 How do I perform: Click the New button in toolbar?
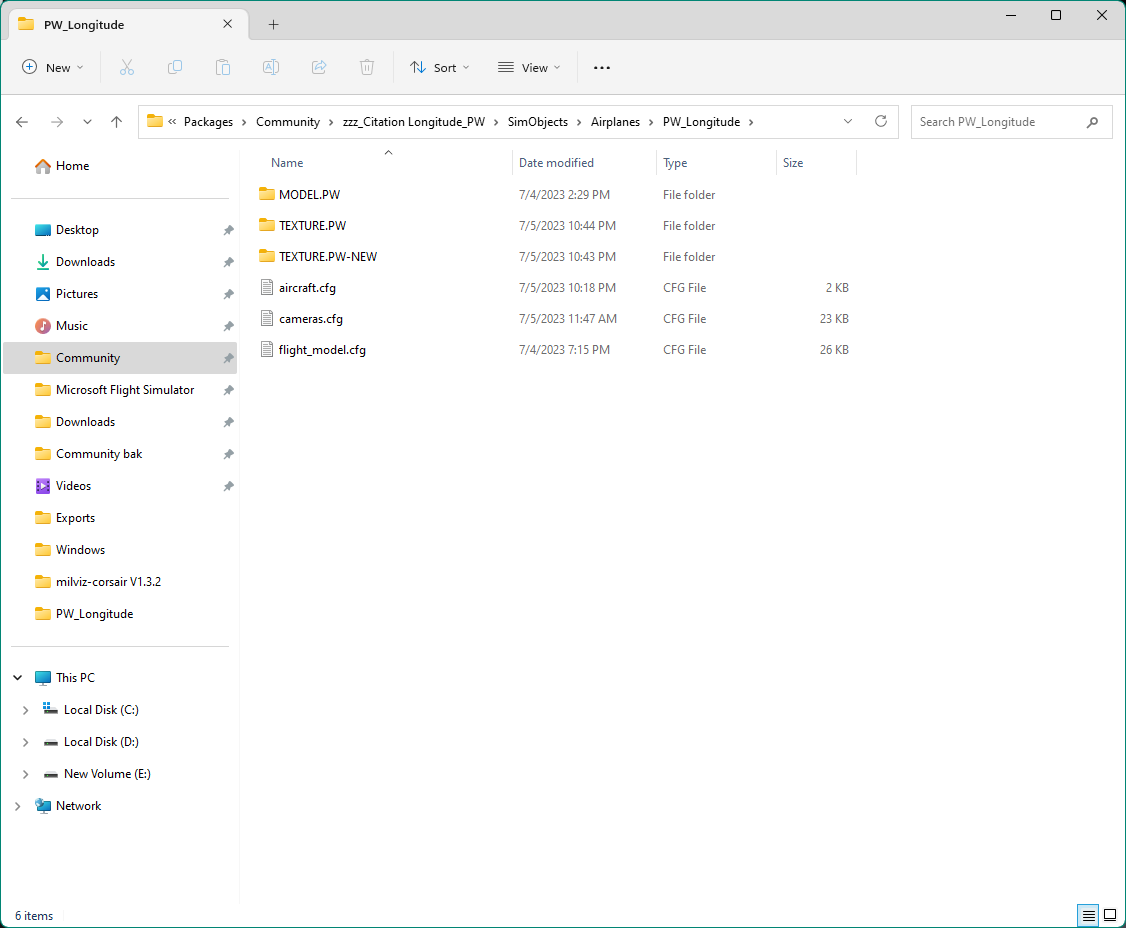pos(53,67)
